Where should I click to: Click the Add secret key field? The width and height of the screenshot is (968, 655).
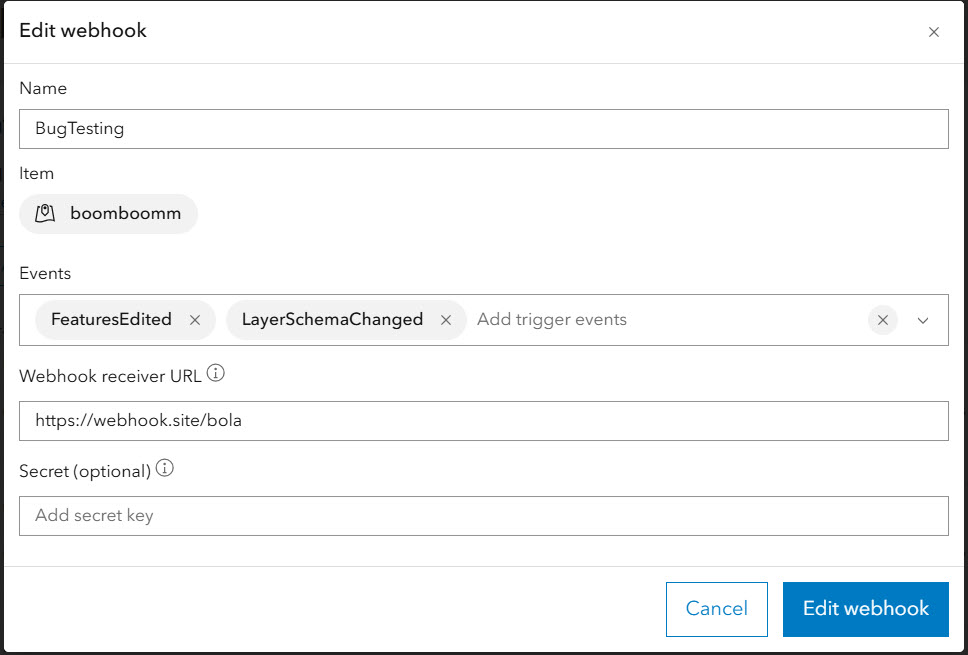click(x=484, y=516)
